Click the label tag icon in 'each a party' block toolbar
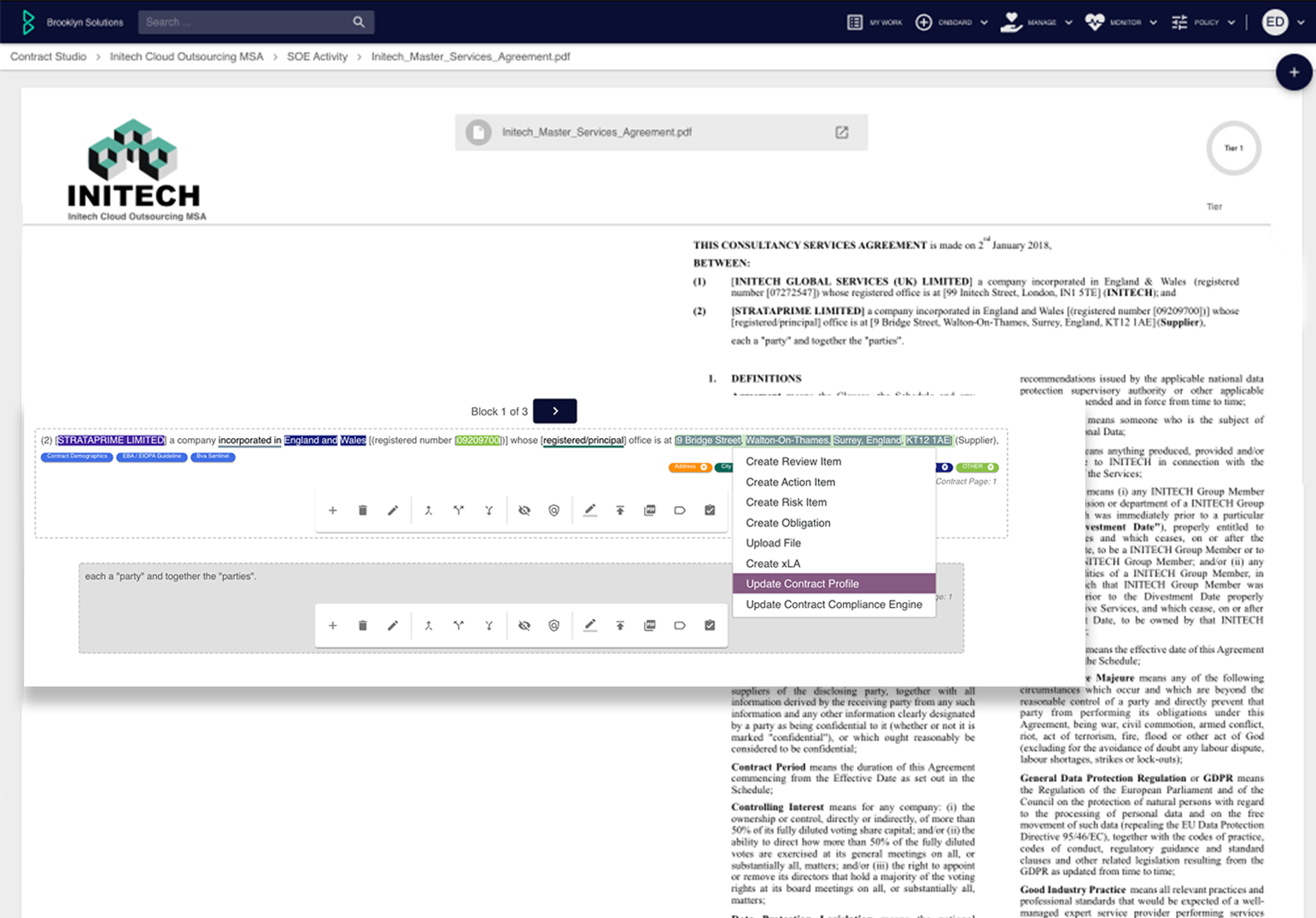 (x=680, y=626)
